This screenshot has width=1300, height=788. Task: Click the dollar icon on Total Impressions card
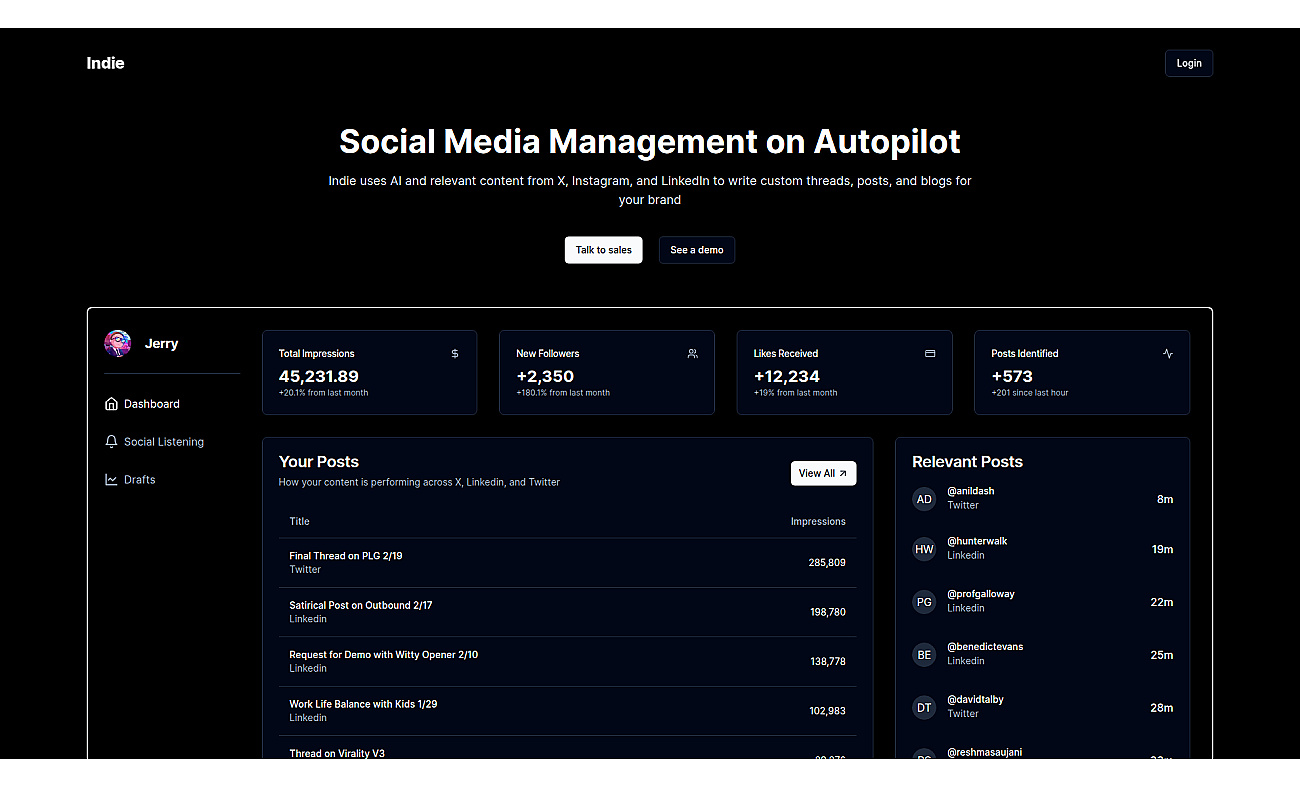pyautogui.click(x=455, y=353)
